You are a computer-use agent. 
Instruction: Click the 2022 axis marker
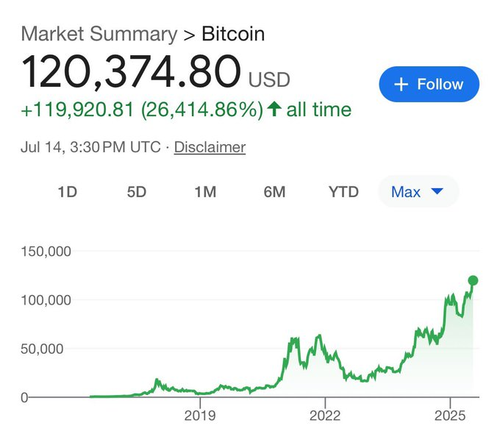point(325,415)
